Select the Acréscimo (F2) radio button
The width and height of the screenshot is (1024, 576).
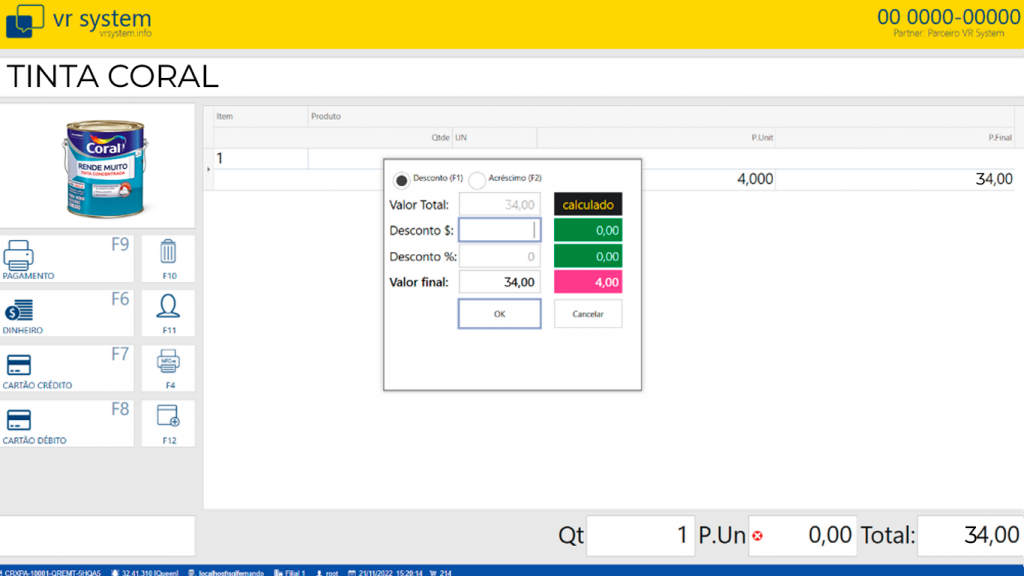(477, 180)
